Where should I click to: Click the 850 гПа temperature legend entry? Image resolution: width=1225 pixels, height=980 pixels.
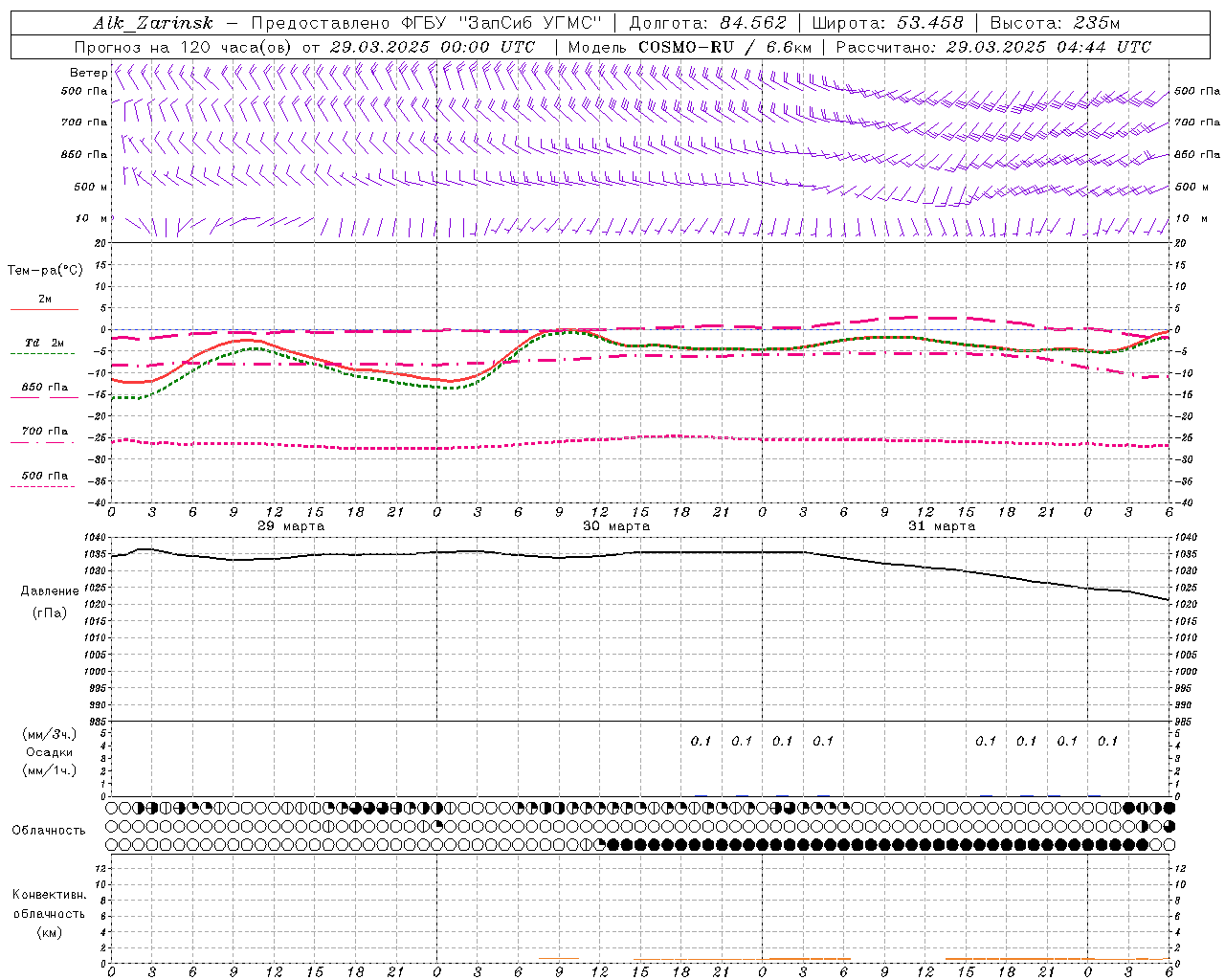tap(45, 387)
